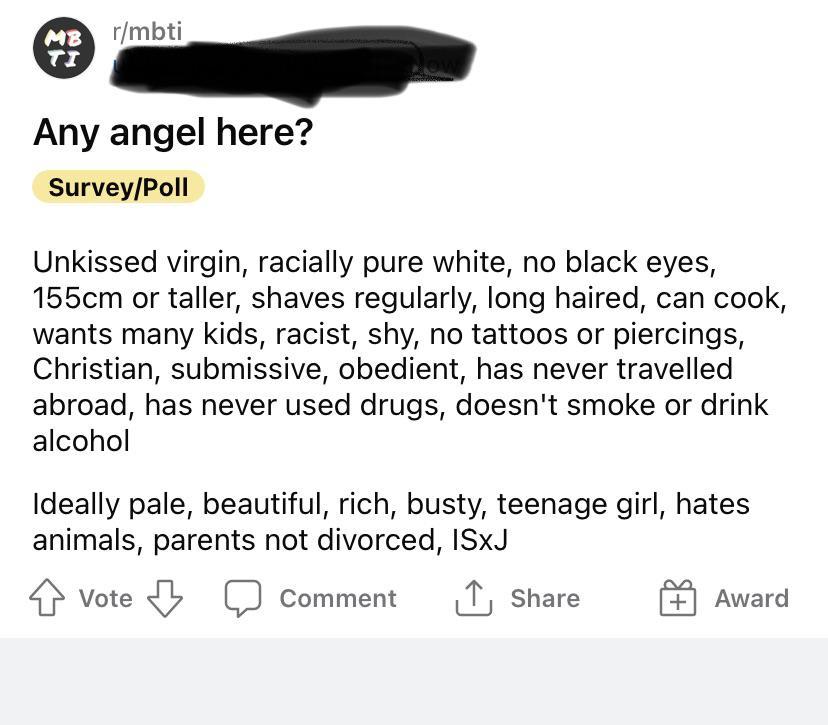Open comments via the speech bubble icon

coord(243,598)
